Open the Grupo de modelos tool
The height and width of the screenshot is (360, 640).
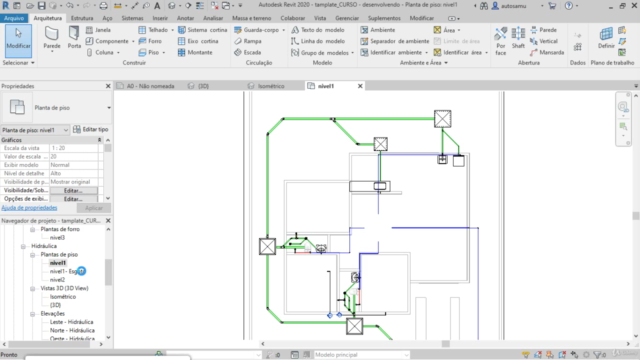point(320,53)
